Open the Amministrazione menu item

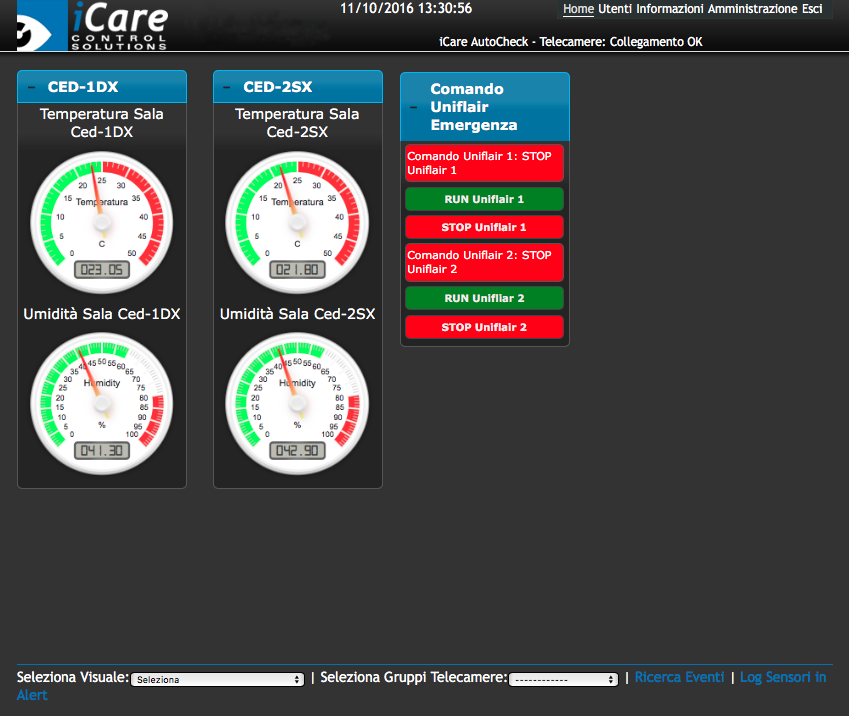tap(753, 9)
